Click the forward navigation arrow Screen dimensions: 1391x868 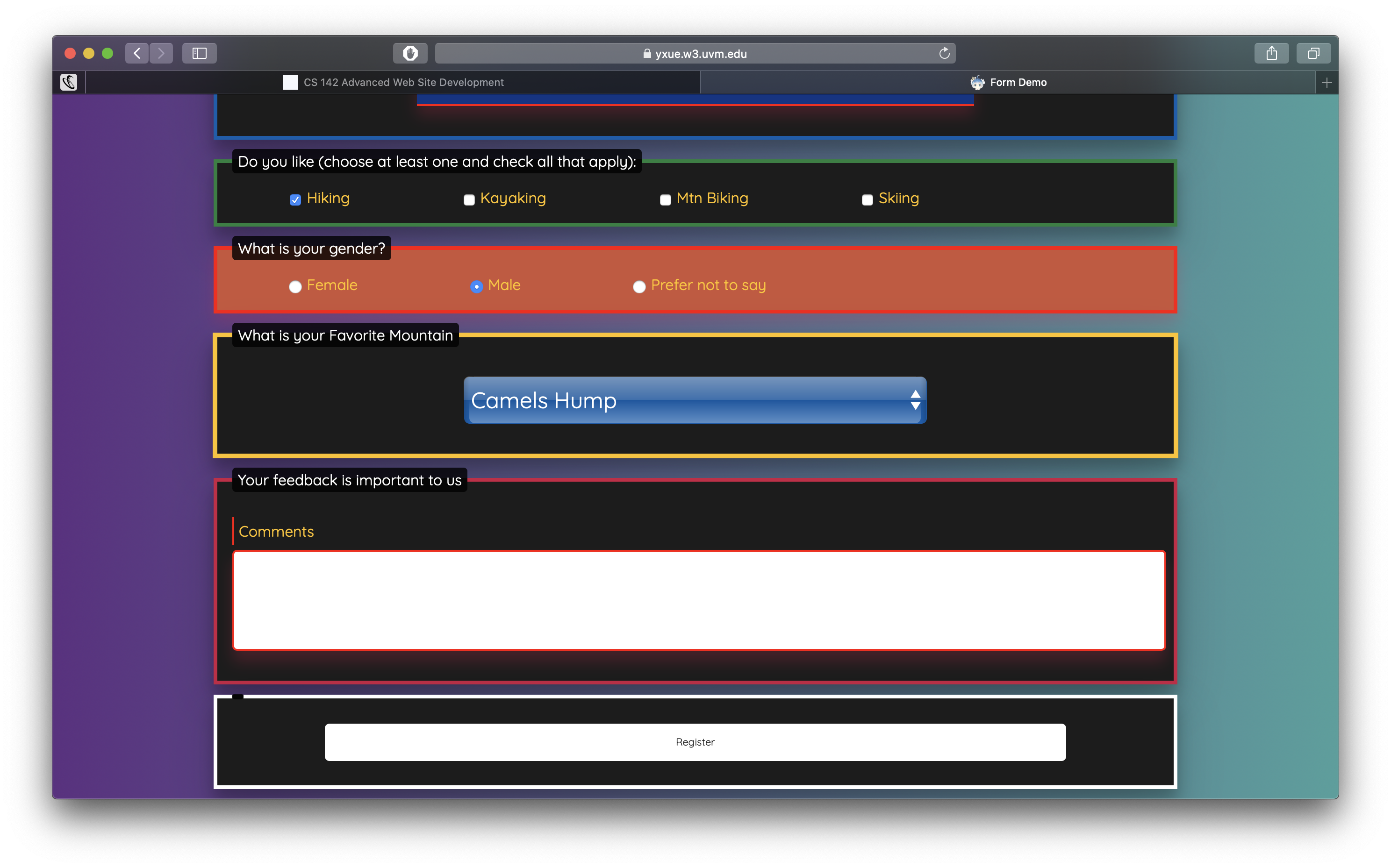click(161, 53)
